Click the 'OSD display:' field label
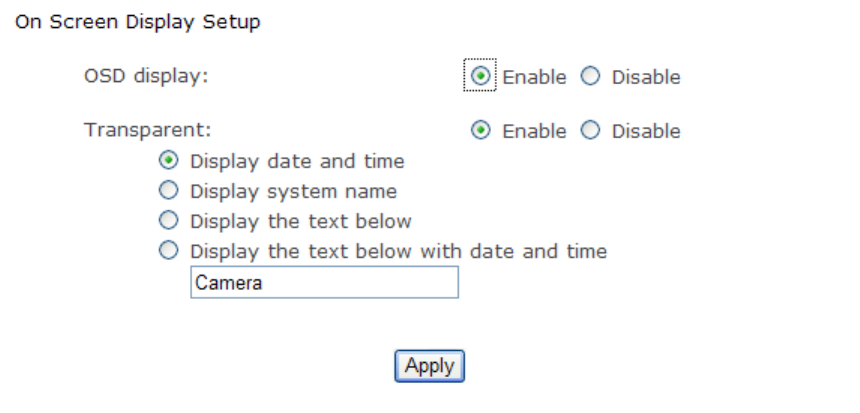 [146, 77]
